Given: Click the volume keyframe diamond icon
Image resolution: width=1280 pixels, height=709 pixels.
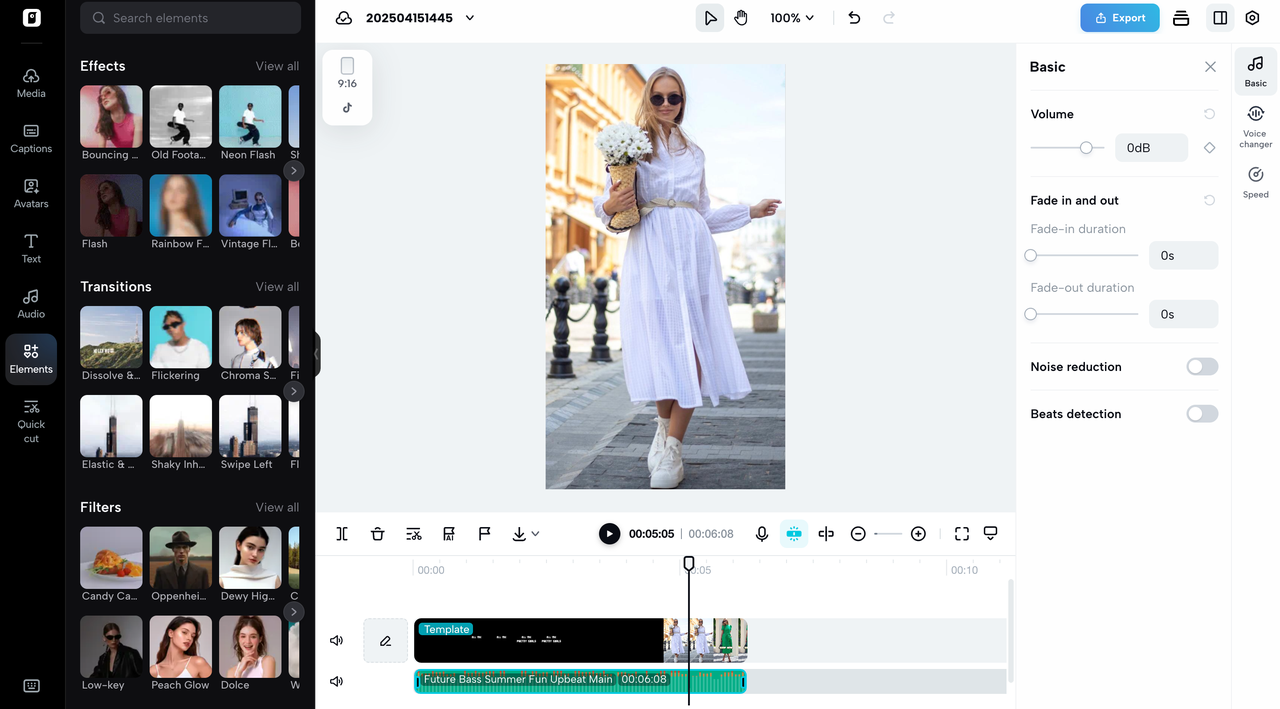Looking at the screenshot, I should coord(1209,148).
